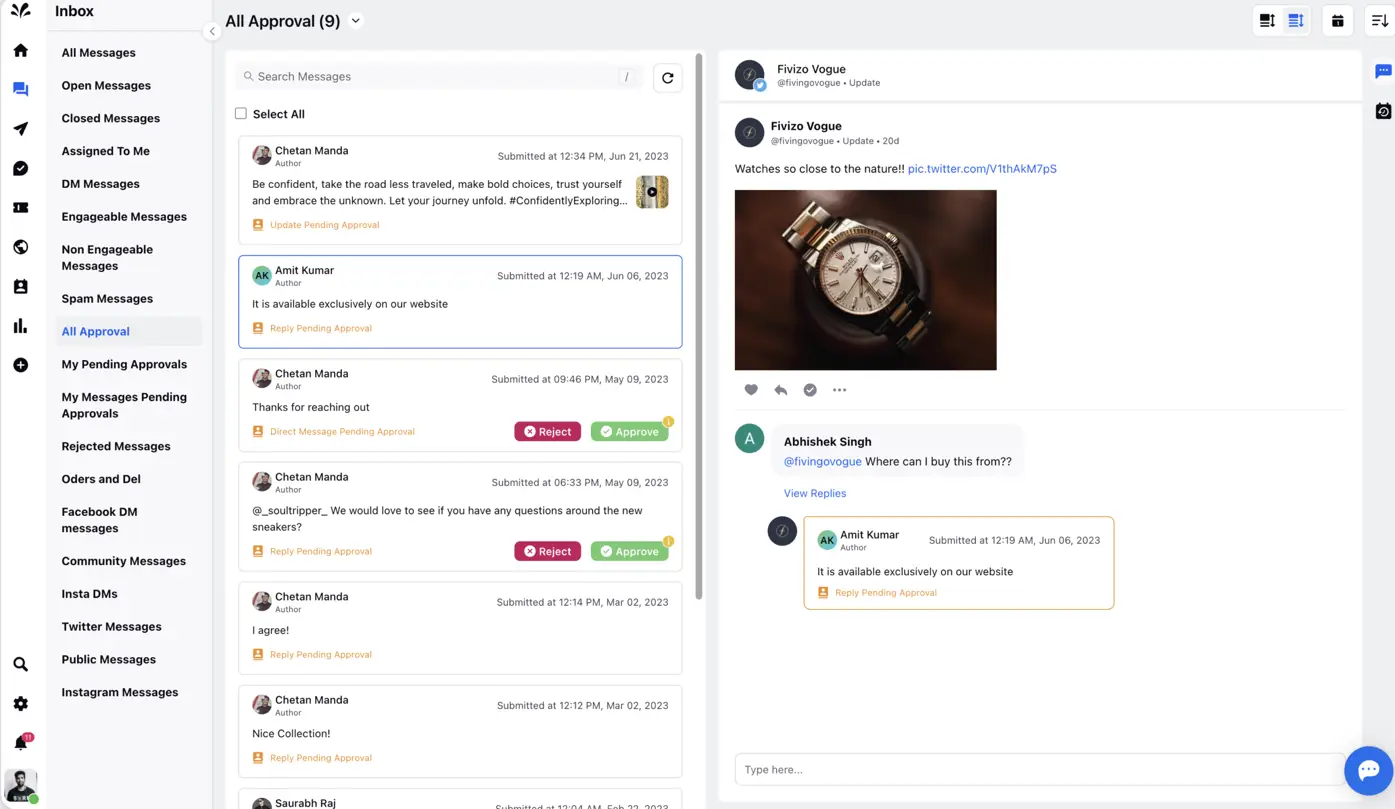Open the pic.twitter.com/V1thAkM7pS link
This screenshot has height=809, width=1395.
pyautogui.click(x=982, y=169)
